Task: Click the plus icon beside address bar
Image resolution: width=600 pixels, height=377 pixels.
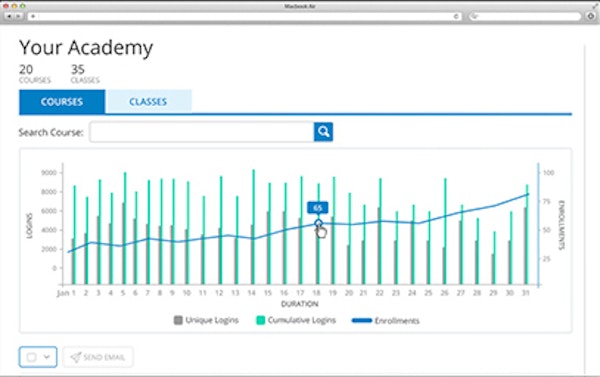Action: (x=33, y=16)
